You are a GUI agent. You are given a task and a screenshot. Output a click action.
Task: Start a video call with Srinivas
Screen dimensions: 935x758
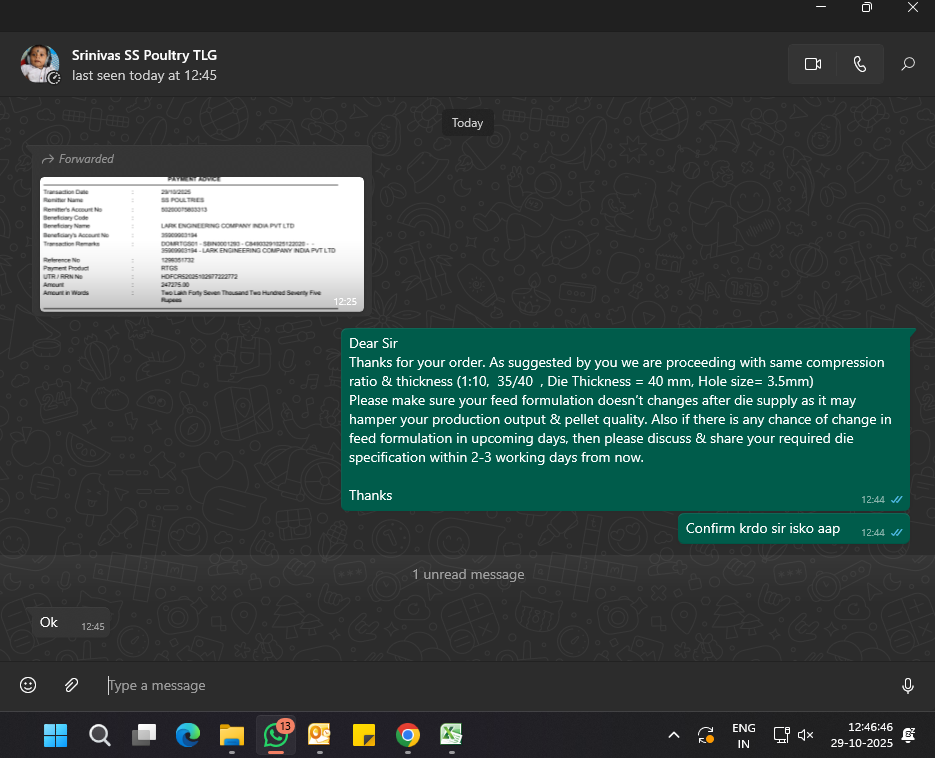[812, 64]
